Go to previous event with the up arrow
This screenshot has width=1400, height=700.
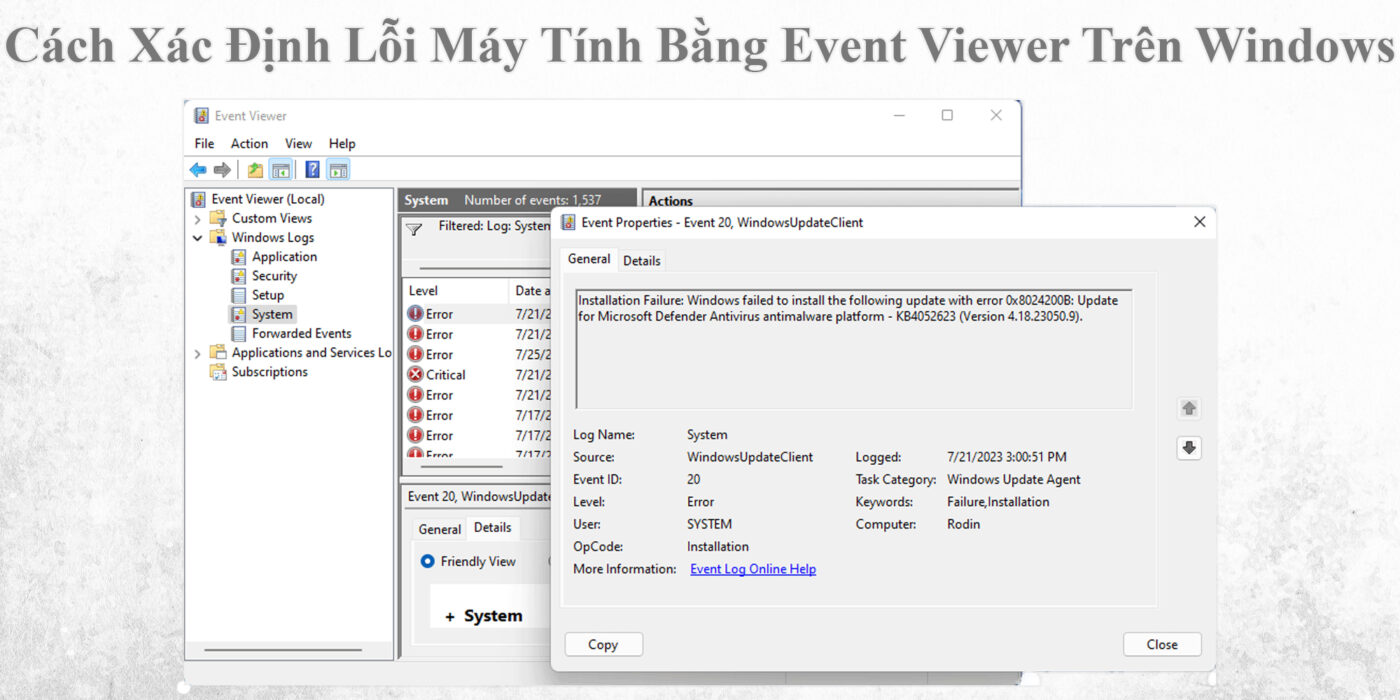pyautogui.click(x=1189, y=408)
